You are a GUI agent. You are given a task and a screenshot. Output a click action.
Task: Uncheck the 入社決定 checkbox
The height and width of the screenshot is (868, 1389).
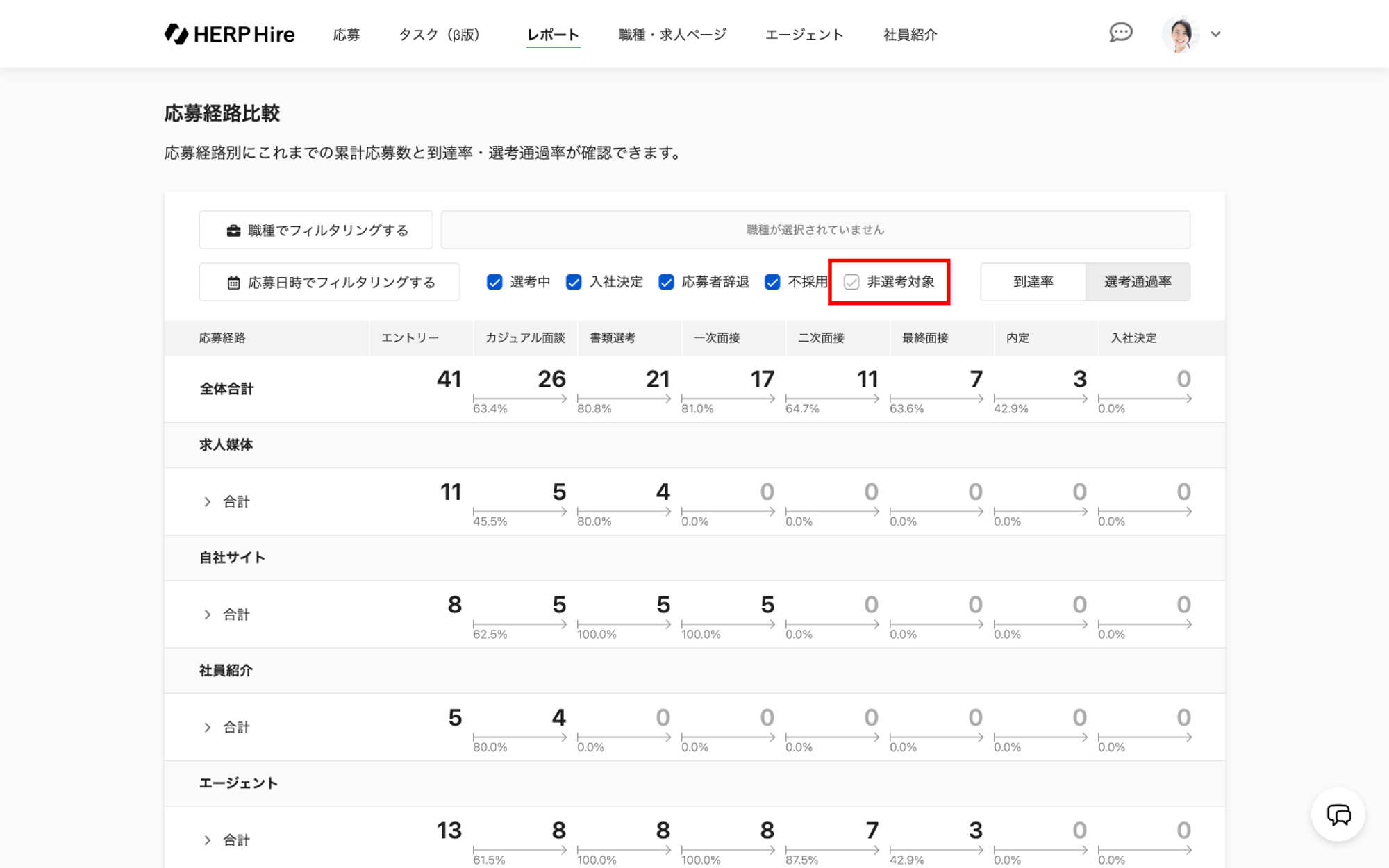click(x=574, y=282)
